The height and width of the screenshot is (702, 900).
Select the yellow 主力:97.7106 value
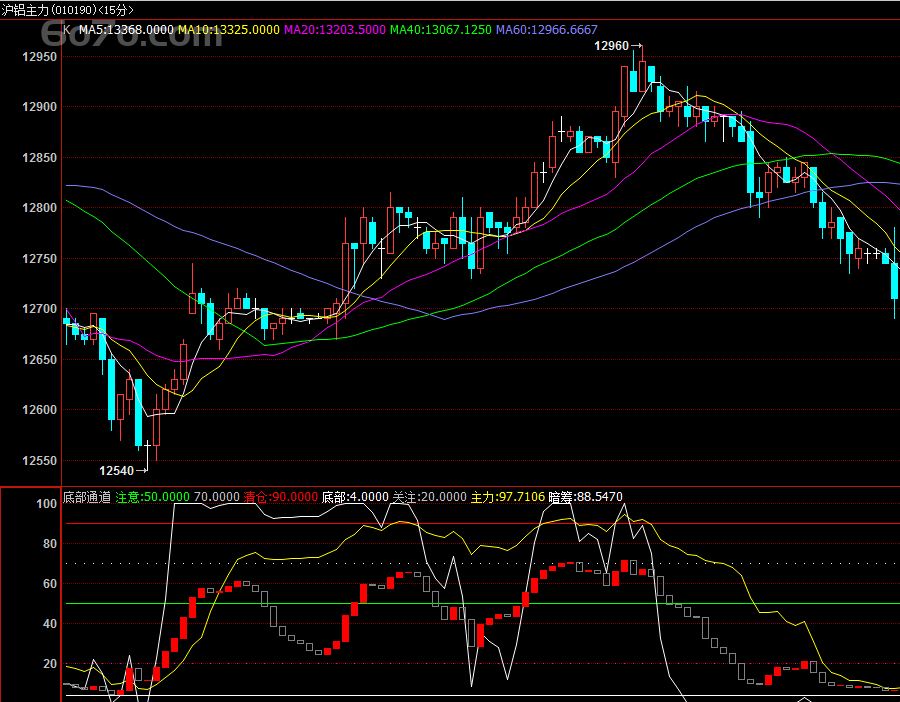(508, 497)
